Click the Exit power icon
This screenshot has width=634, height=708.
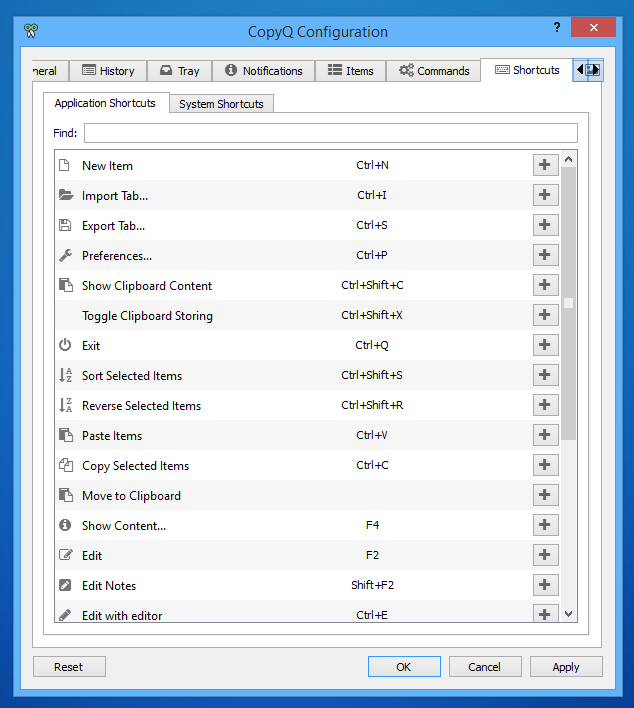(x=65, y=345)
